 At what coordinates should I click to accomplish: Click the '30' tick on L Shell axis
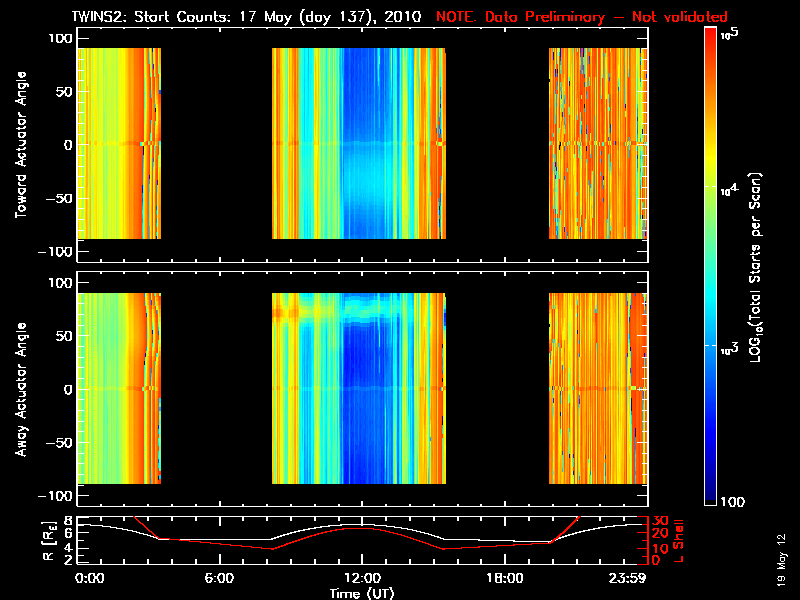660,520
